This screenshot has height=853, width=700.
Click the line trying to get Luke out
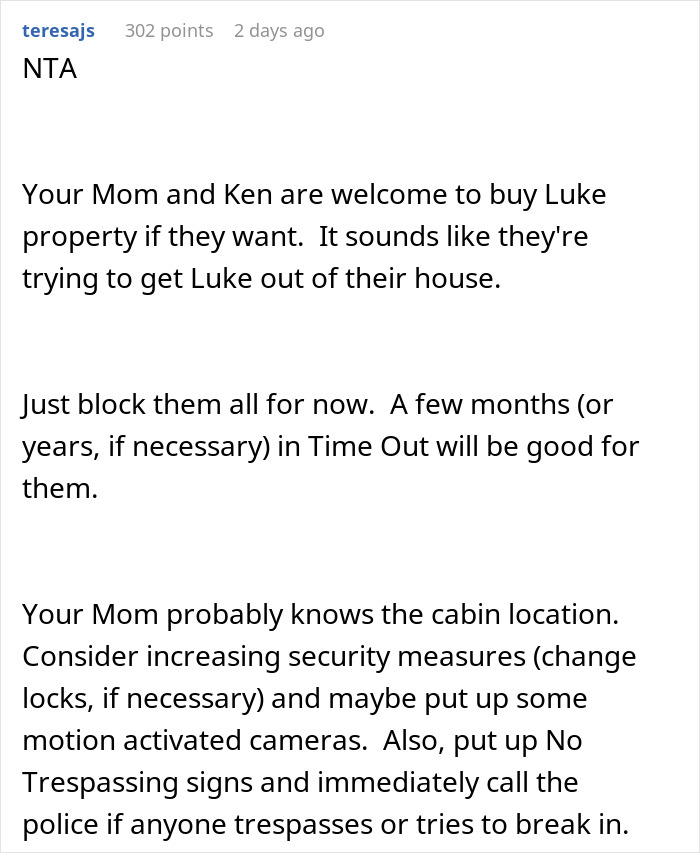coord(261,279)
